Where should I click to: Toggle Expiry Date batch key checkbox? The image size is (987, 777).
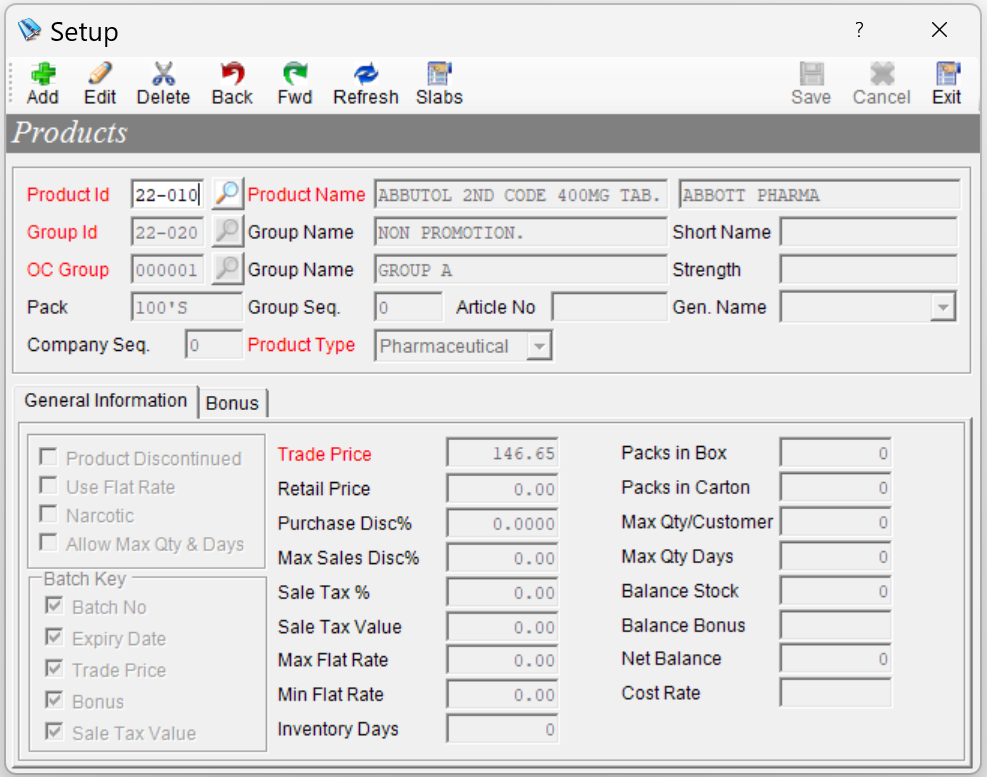coord(54,637)
